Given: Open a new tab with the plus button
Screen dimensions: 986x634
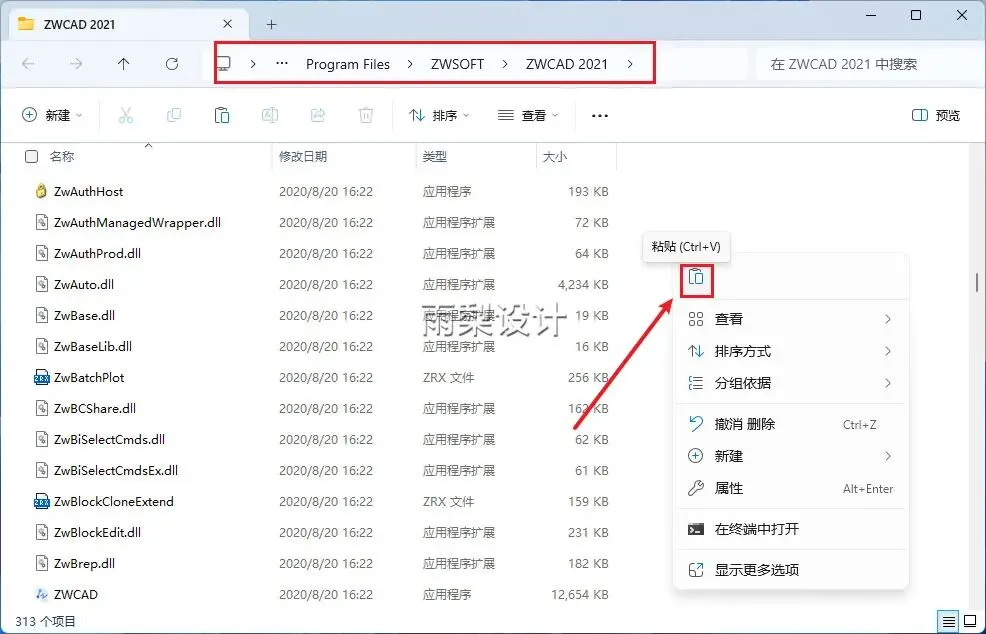Looking at the screenshot, I should 272,25.
